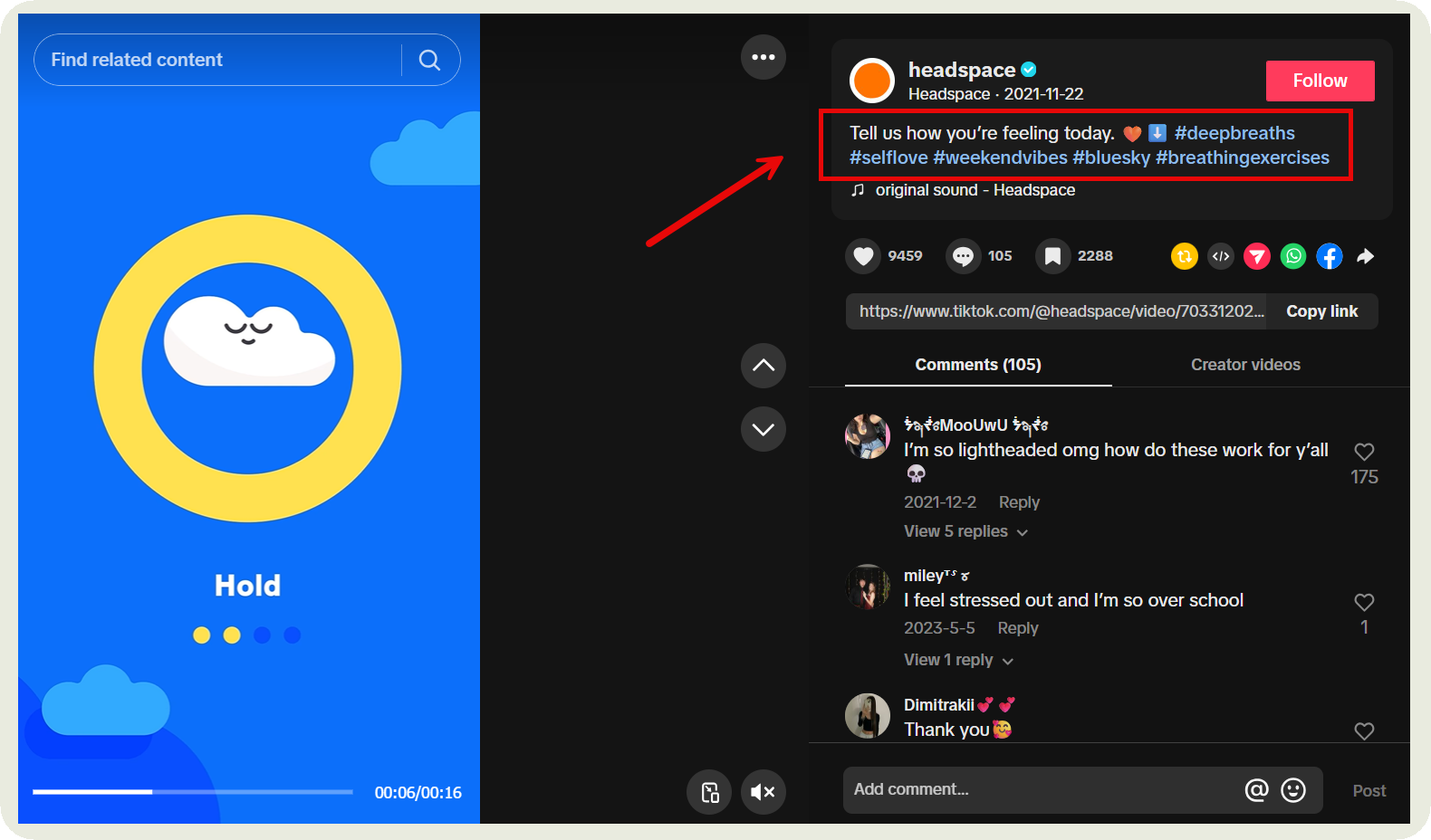Open the #bluesky hashtag
This screenshot has width=1431, height=840.
[1111, 157]
